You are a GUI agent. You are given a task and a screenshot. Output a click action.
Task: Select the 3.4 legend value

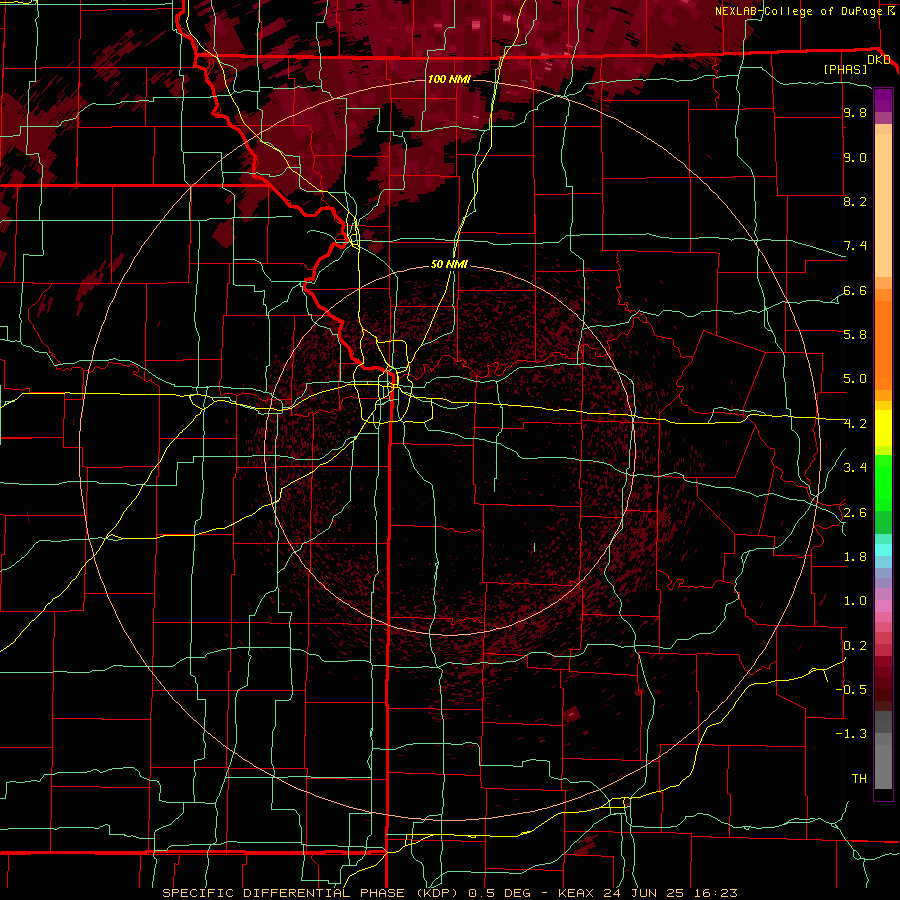pos(855,468)
